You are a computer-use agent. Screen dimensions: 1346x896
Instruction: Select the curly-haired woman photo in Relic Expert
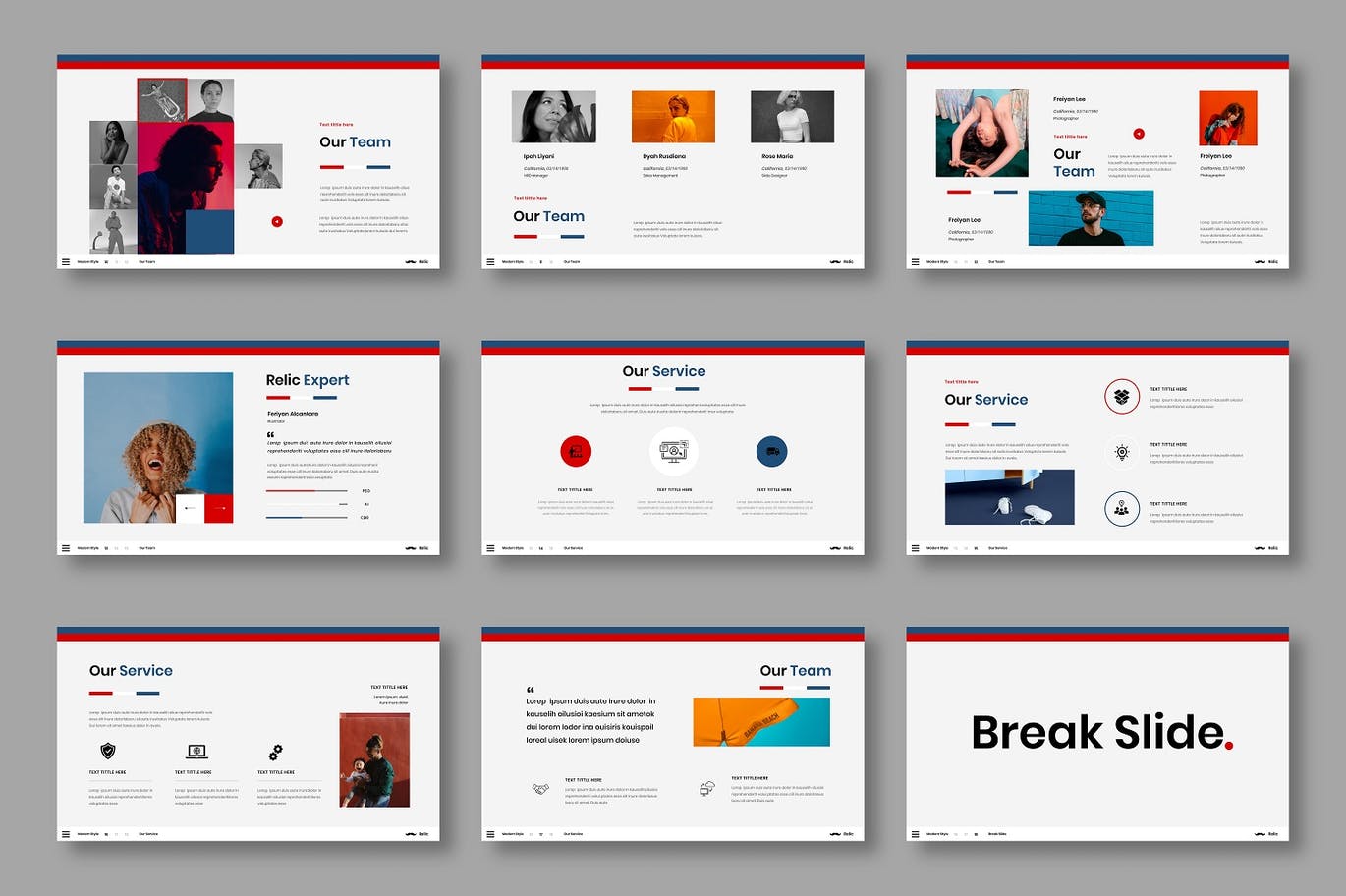[x=157, y=447]
